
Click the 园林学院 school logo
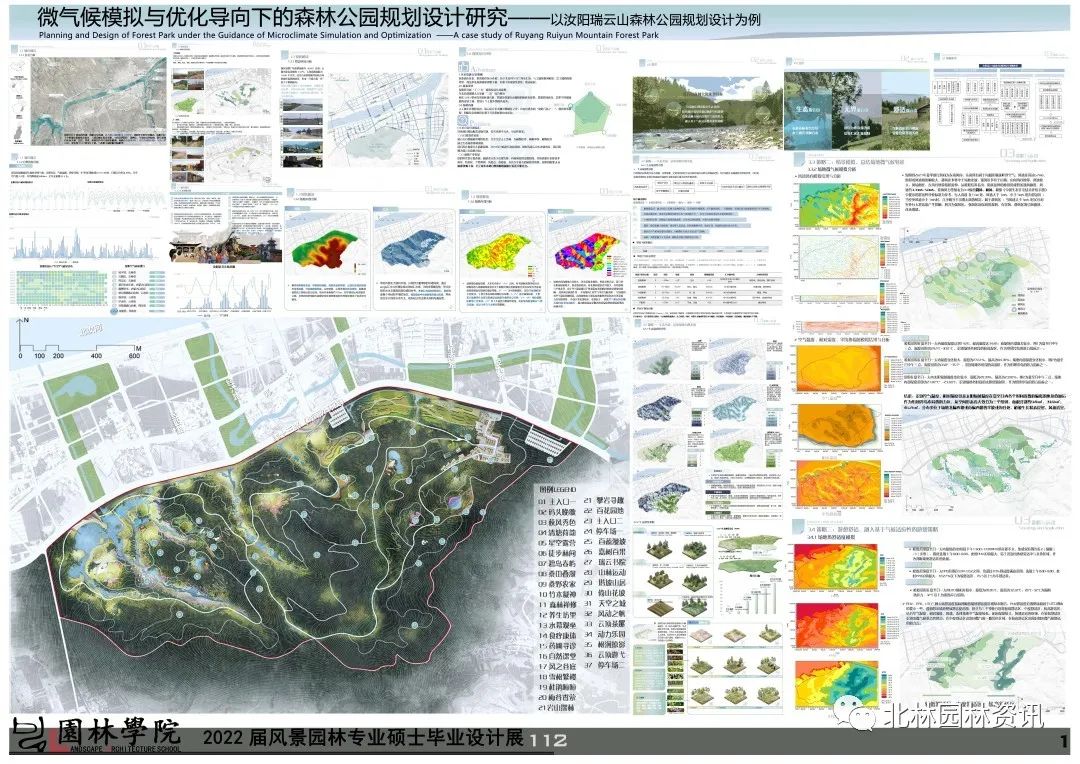(95, 736)
